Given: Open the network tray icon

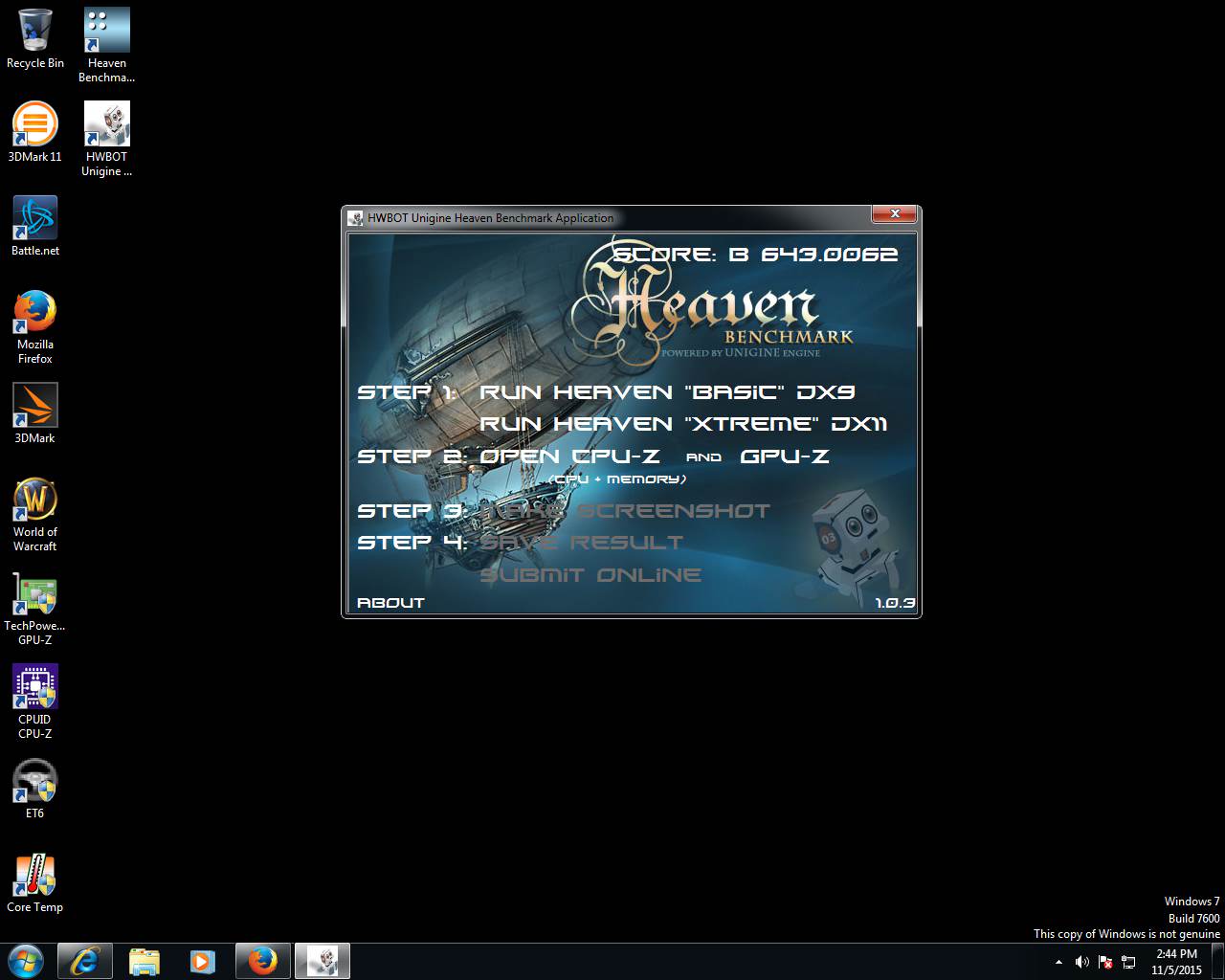Looking at the screenshot, I should coord(1128,962).
